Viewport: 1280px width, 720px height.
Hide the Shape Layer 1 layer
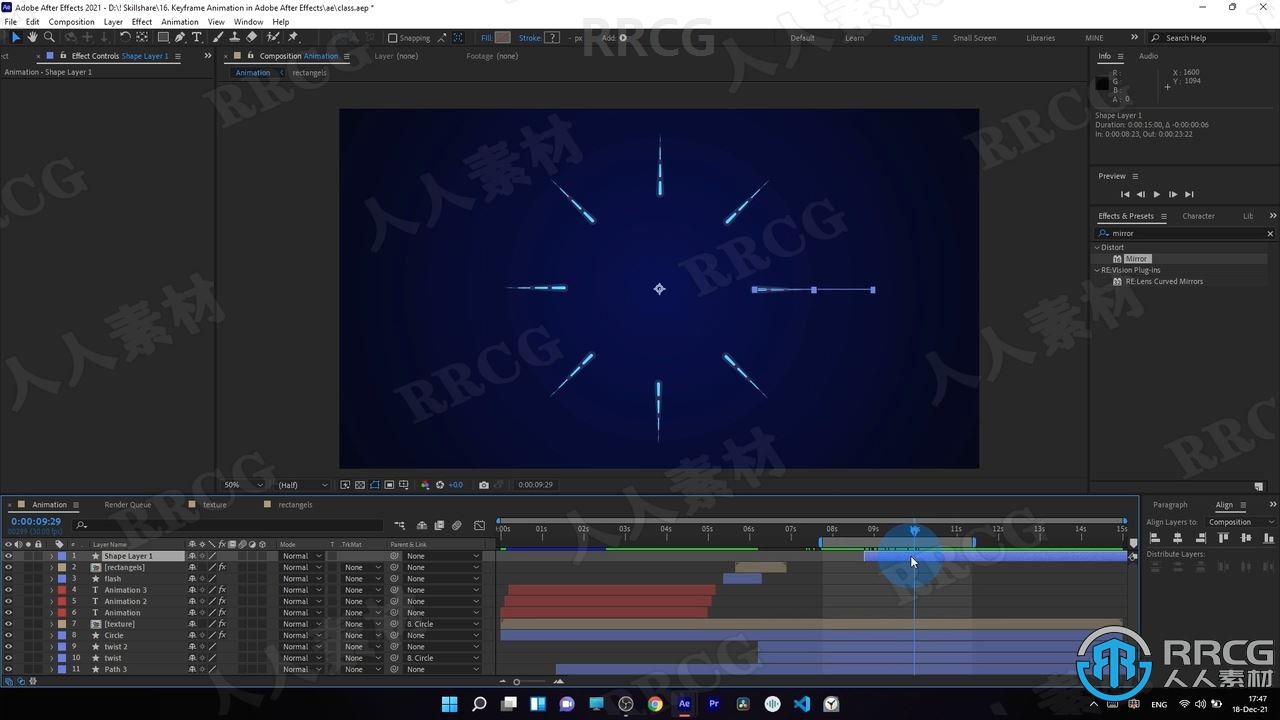tap(8, 556)
